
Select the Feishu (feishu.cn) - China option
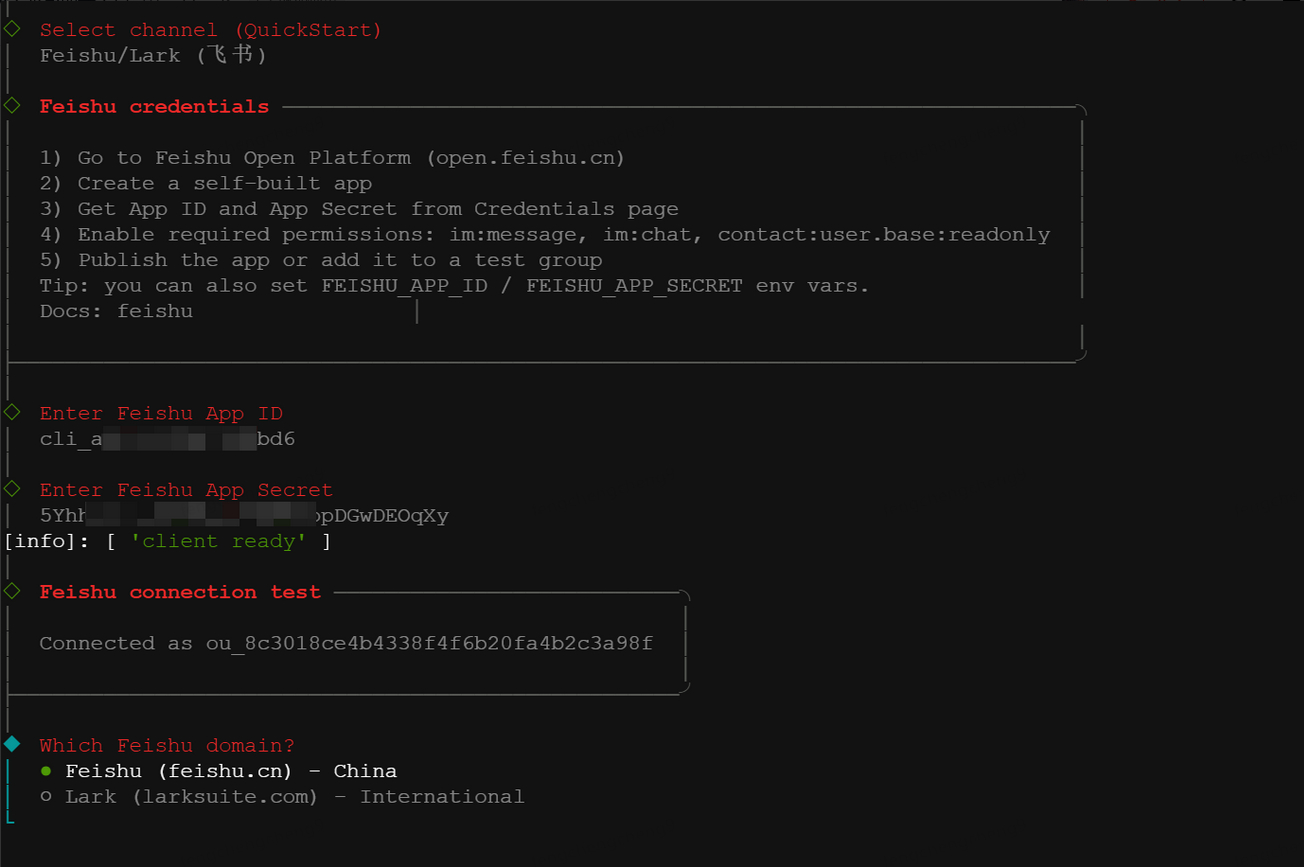(231, 771)
